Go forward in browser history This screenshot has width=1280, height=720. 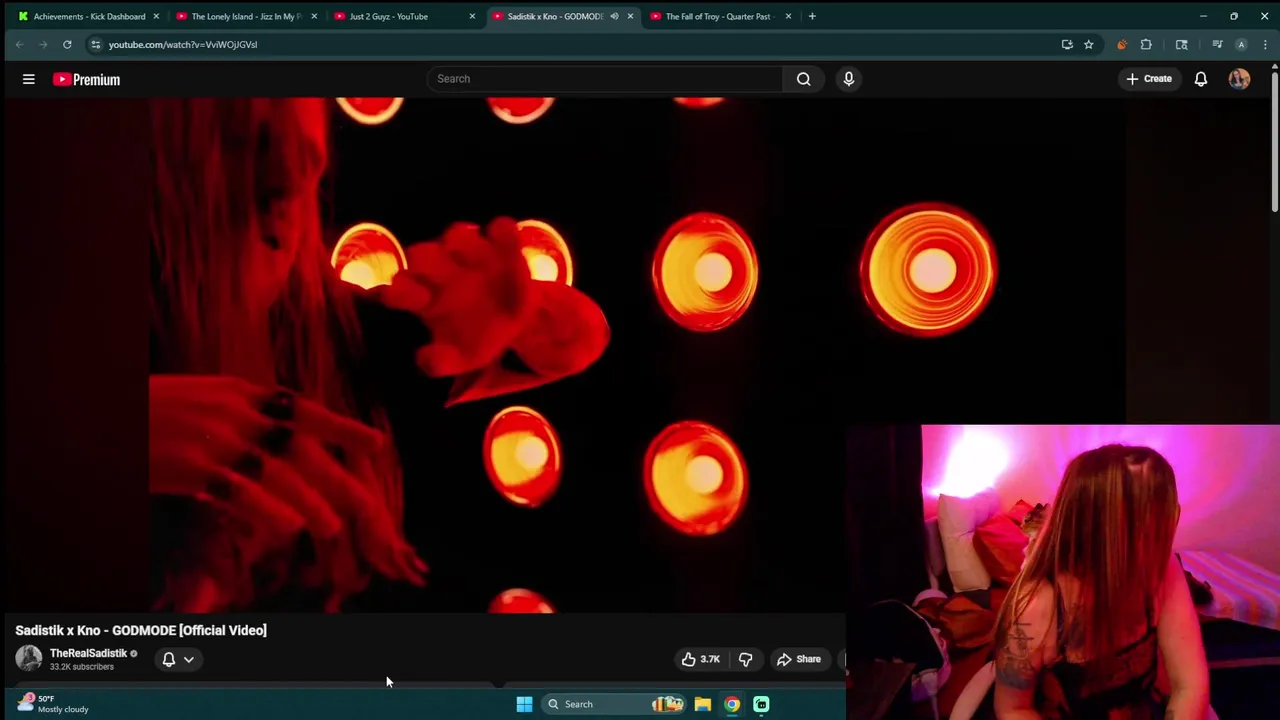point(43,44)
